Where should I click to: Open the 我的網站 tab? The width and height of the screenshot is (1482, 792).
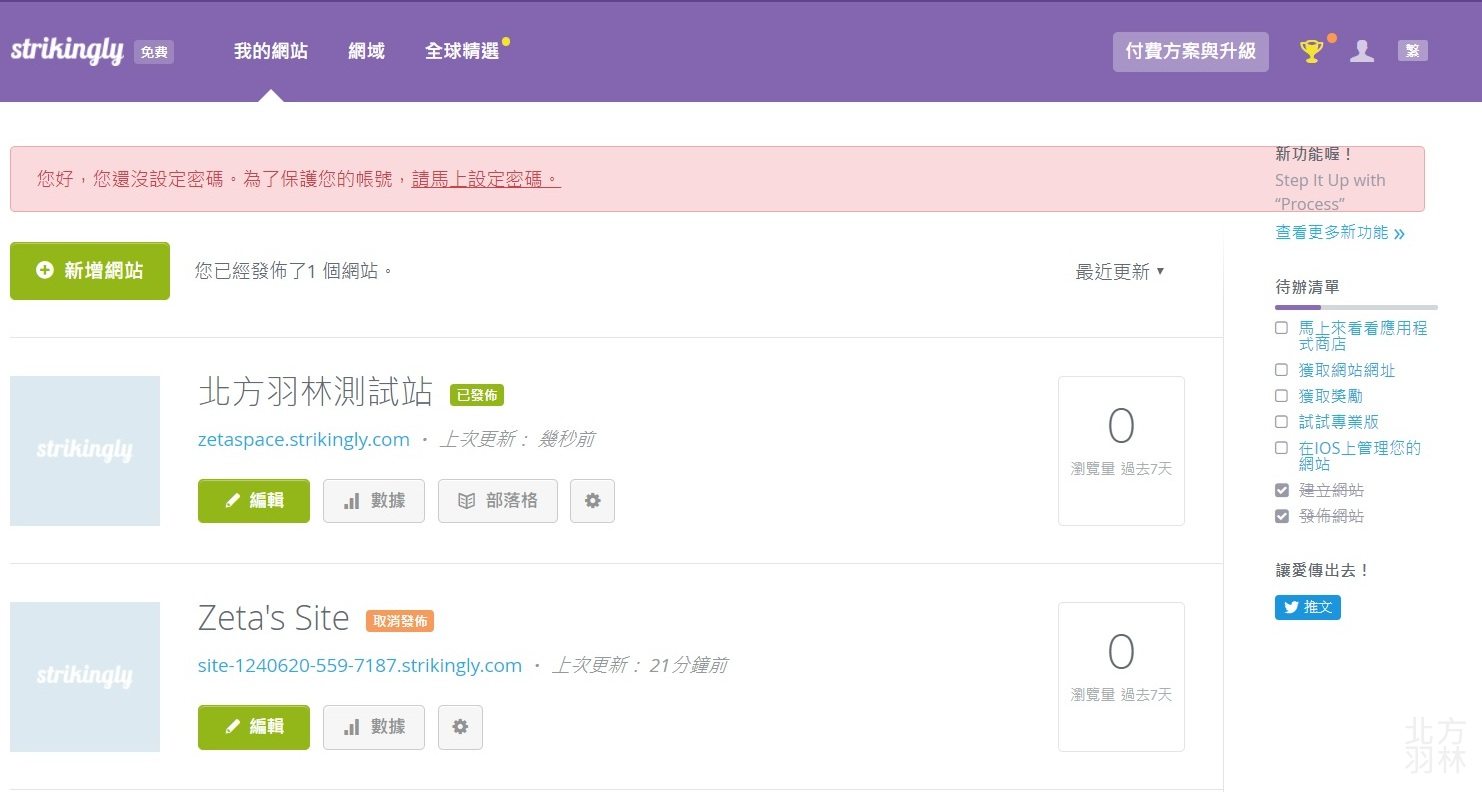(271, 51)
